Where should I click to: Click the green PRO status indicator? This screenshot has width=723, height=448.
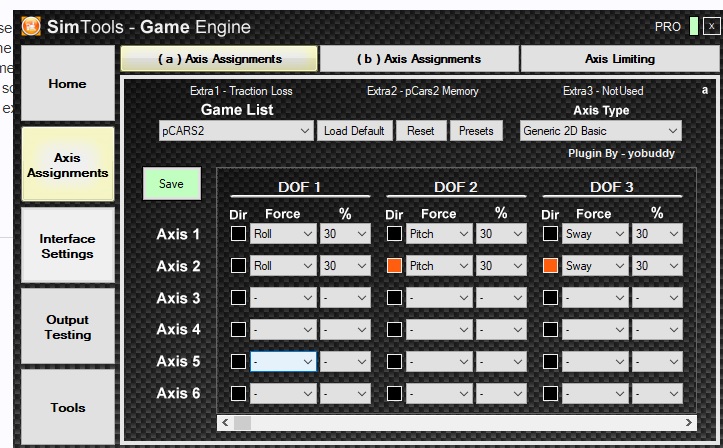click(693, 26)
